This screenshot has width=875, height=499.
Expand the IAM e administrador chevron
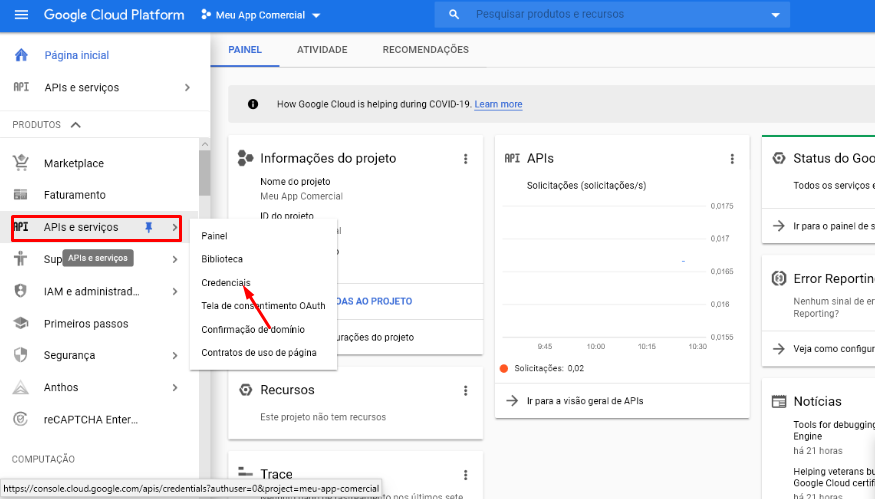point(175,291)
